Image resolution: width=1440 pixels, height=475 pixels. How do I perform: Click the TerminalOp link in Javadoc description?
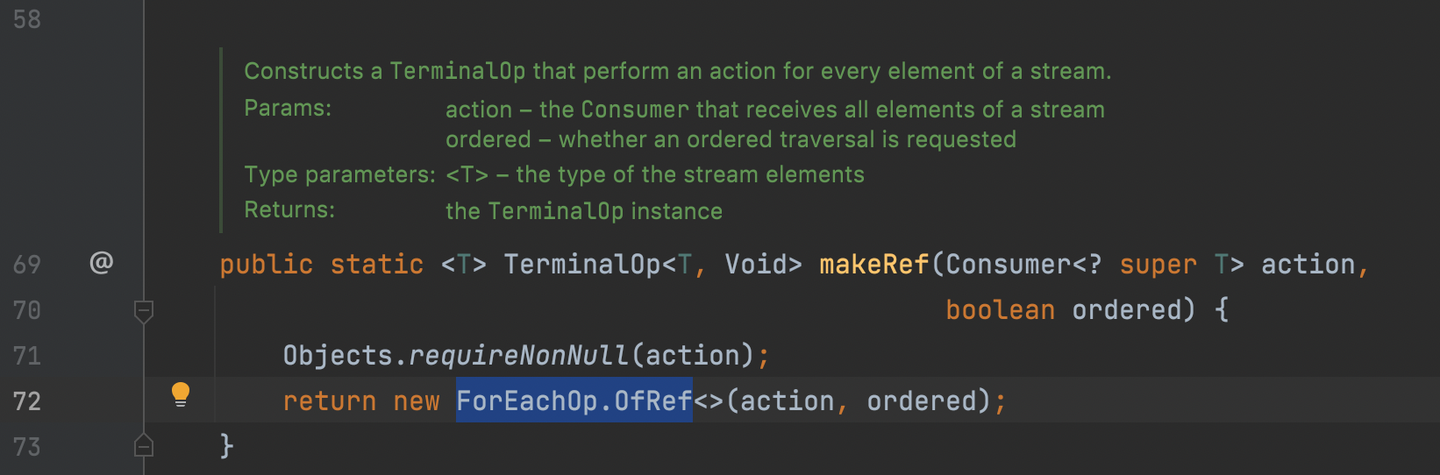pos(459,72)
